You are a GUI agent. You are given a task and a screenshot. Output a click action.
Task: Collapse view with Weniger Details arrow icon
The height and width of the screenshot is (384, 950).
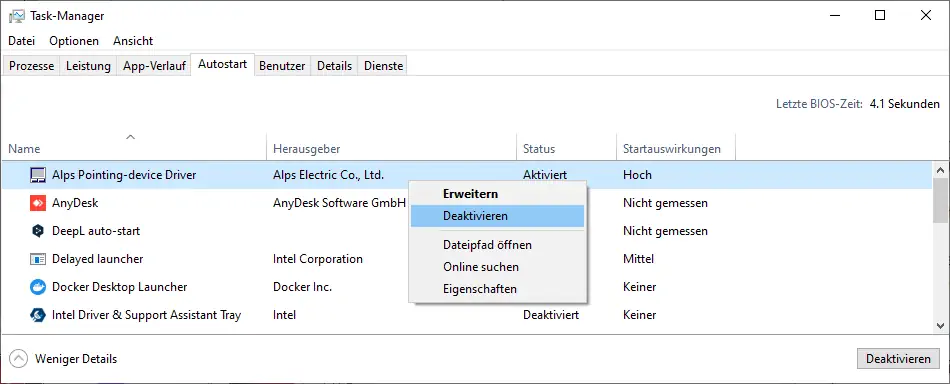(19, 359)
